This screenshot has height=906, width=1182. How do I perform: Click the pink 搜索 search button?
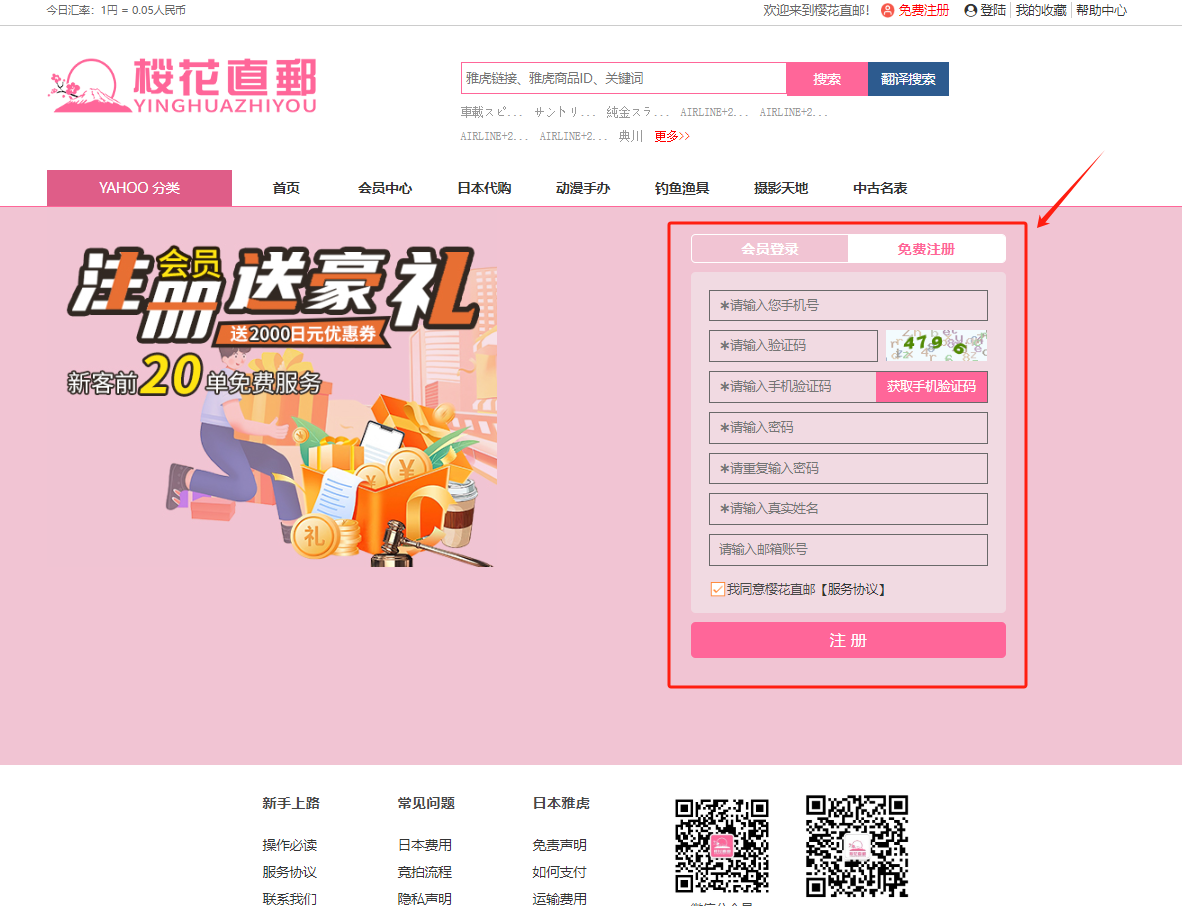pos(826,78)
